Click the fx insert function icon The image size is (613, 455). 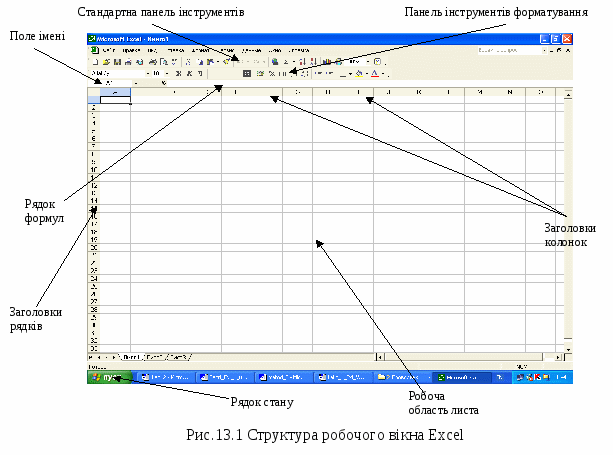tap(164, 83)
